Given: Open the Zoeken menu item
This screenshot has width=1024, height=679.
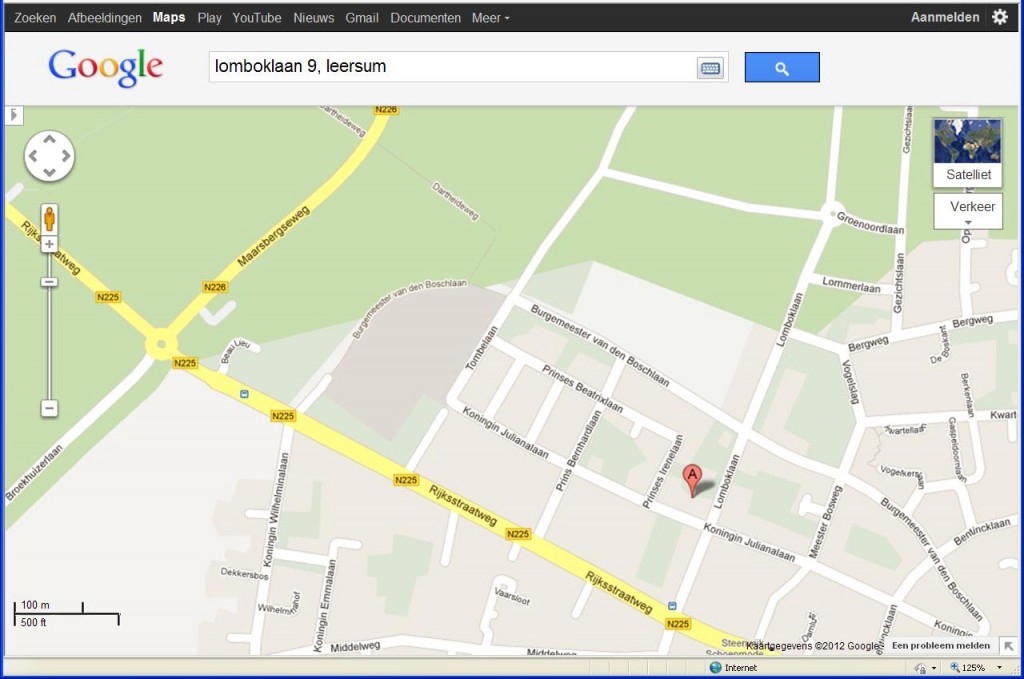Looking at the screenshot, I should point(35,18).
